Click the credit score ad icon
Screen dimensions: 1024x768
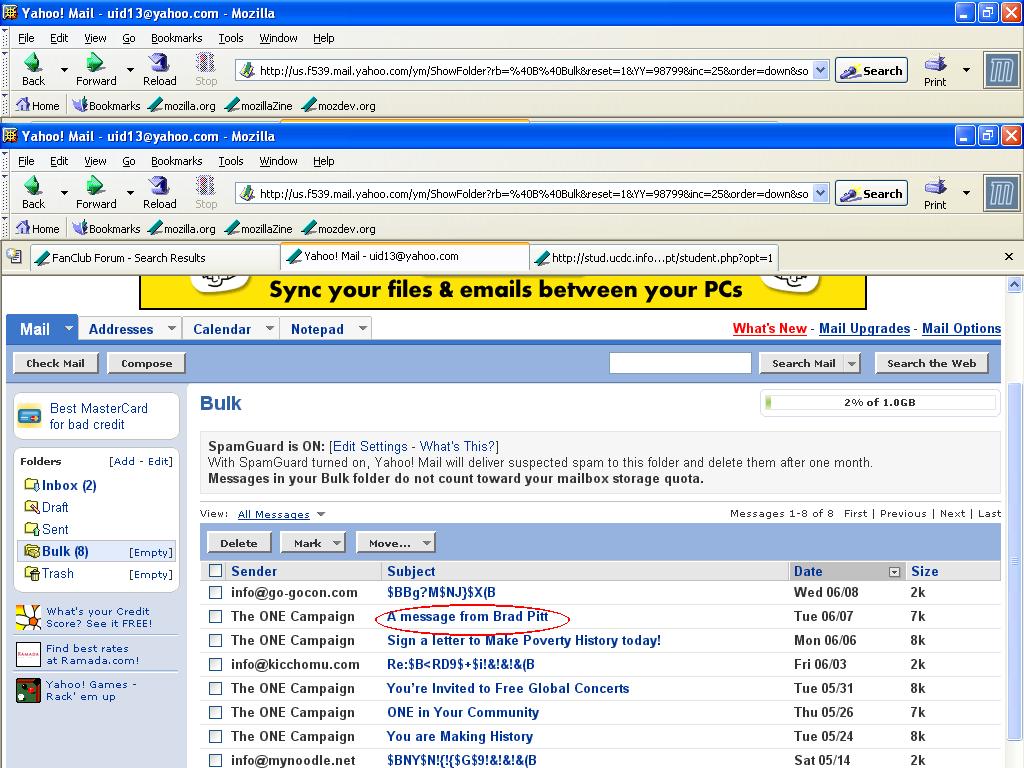(x=28, y=618)
